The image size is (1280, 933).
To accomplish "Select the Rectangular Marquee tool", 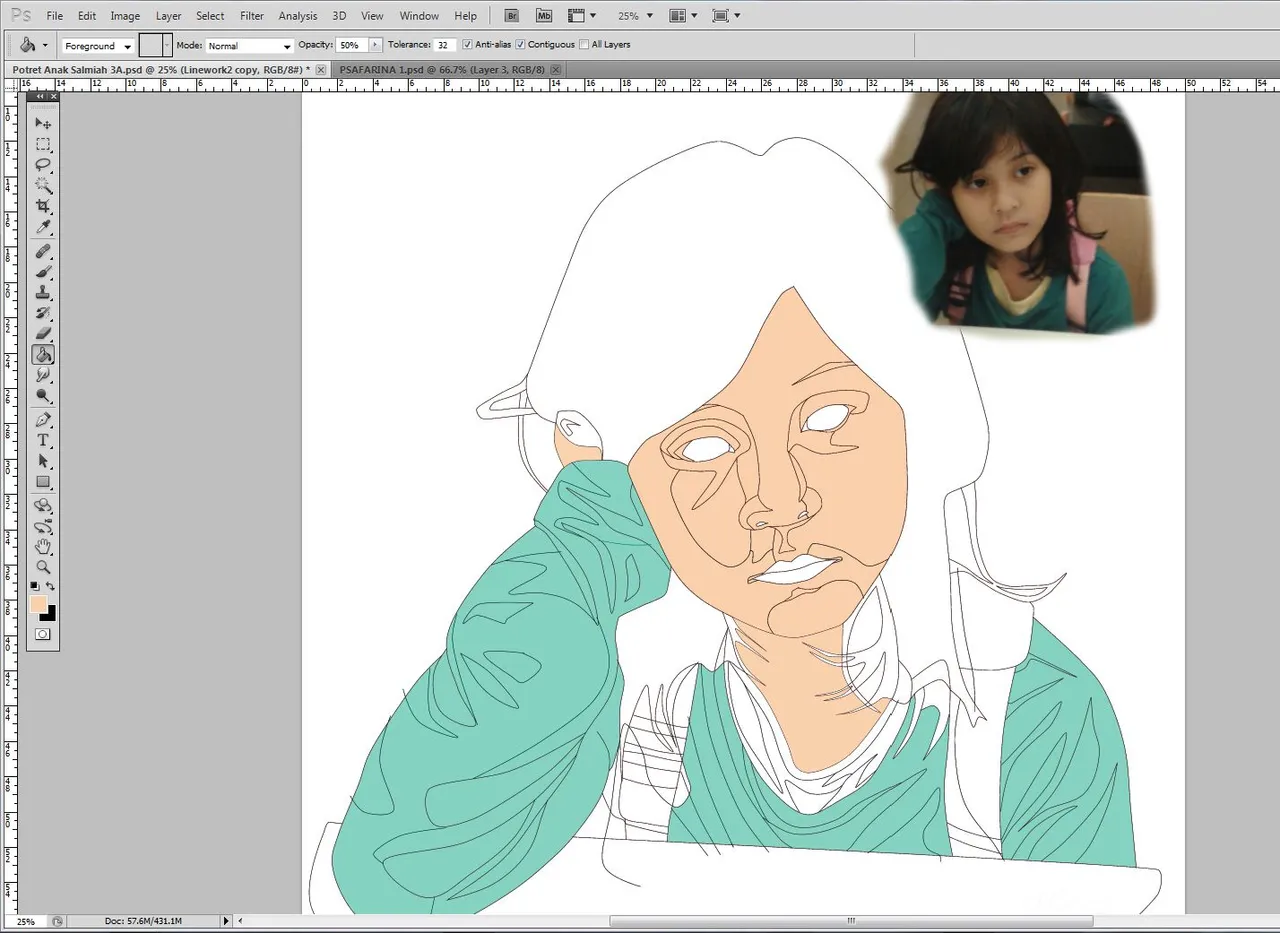I will click(x=43, y=144).
